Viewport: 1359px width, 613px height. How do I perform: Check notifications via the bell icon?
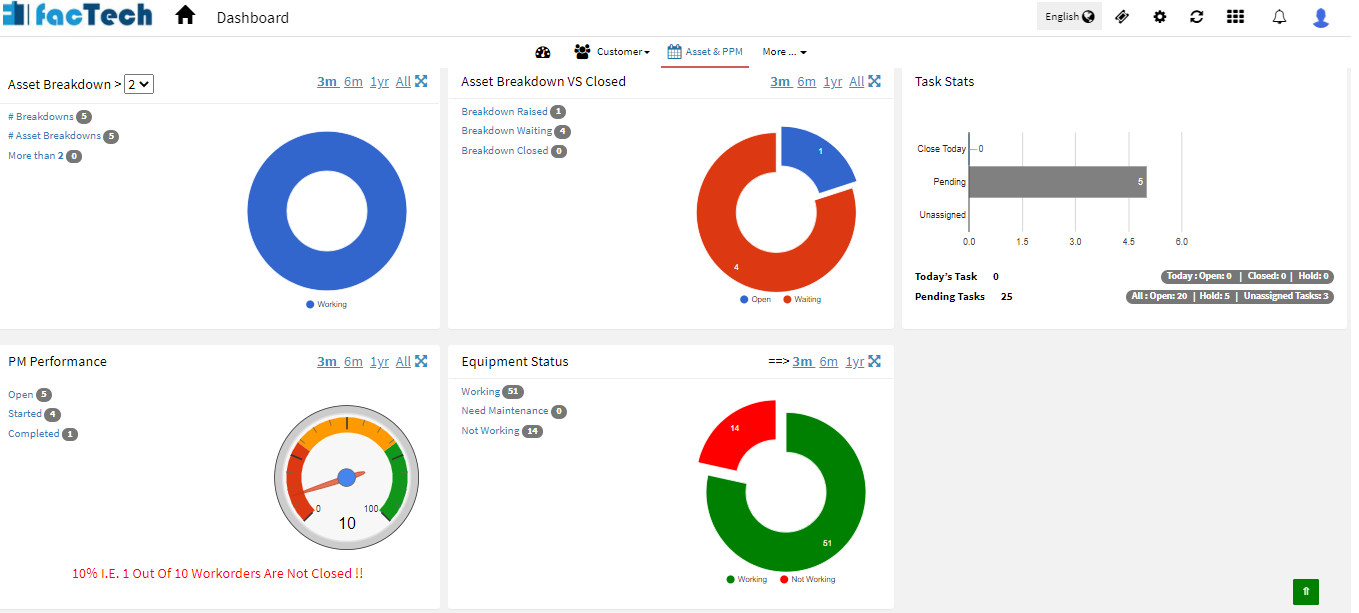pyautogui.click(x=1279, y=17)
